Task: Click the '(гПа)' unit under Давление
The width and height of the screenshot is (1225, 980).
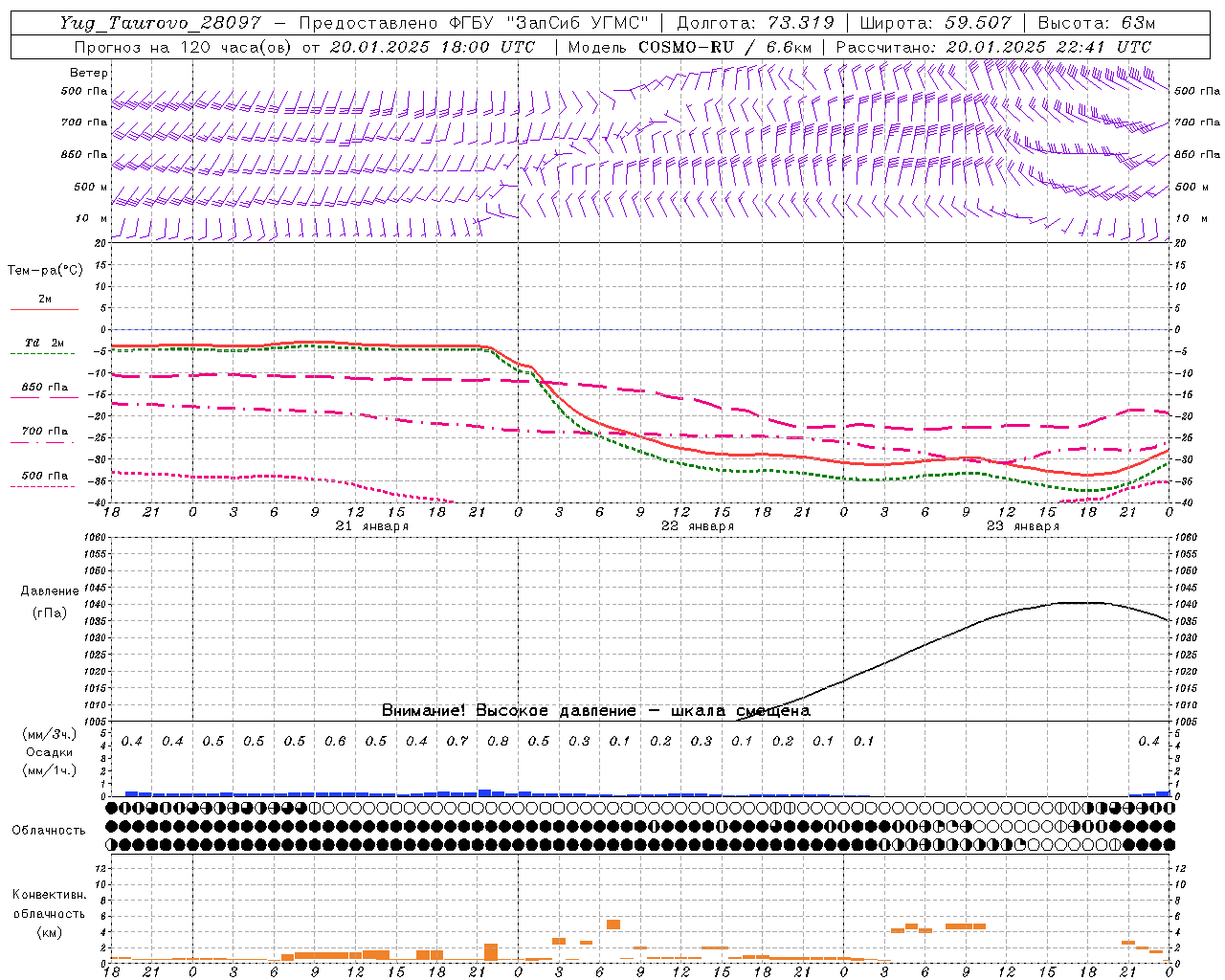Action: point(50,612)
